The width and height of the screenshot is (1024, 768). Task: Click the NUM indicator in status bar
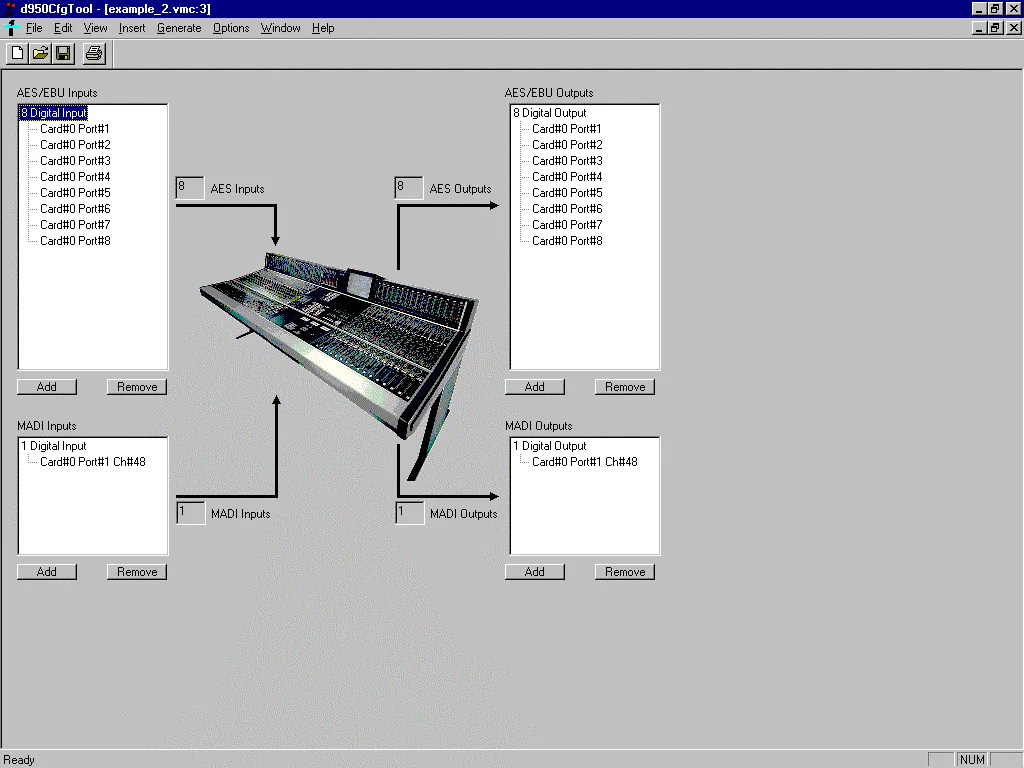(972, 760)
